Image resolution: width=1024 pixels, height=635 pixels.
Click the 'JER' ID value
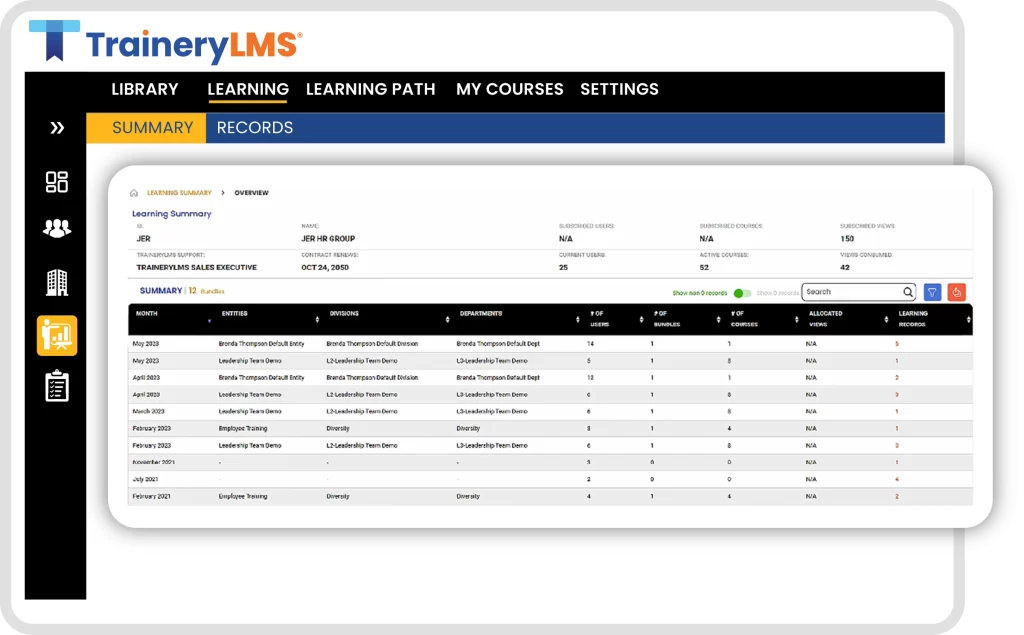click(x=143, y=239)
